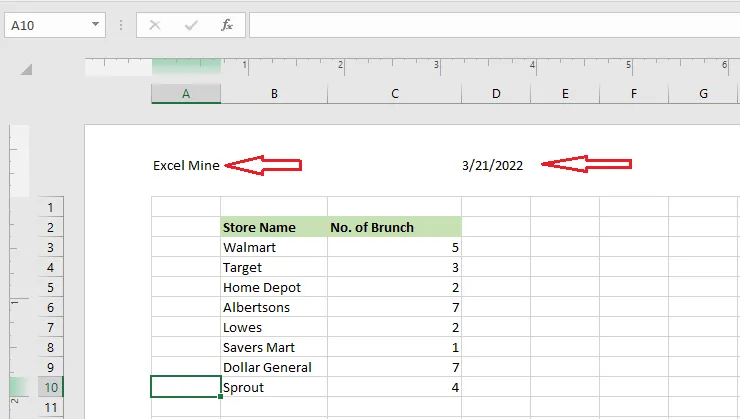Click the vertical ruler beside row 6
740x419 pixels.
[x=19, y=307]
